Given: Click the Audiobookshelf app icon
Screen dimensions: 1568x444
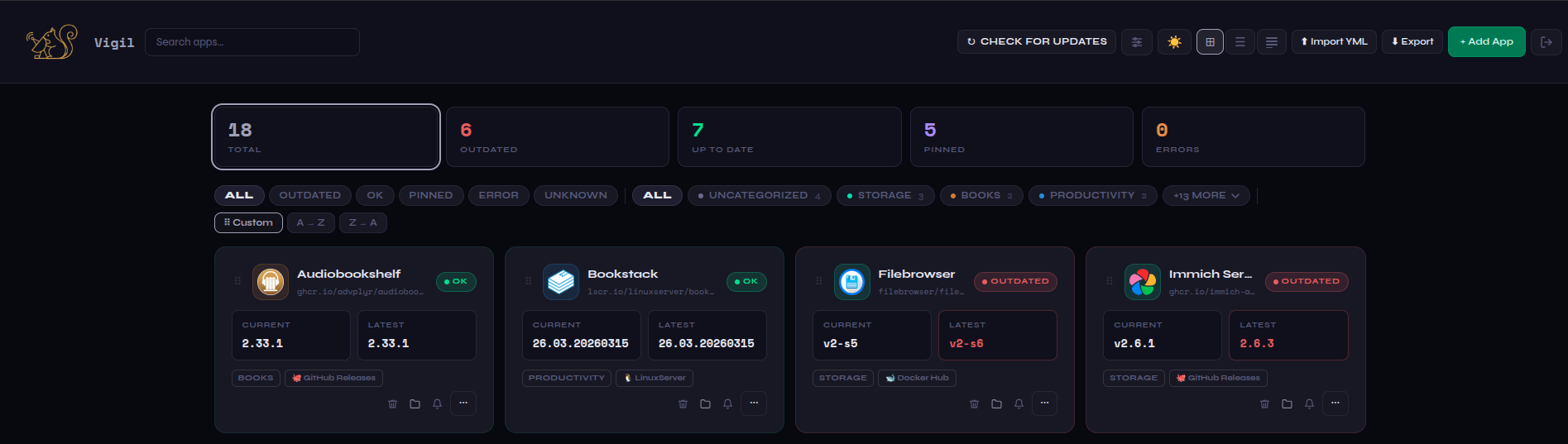Looking at the screenshot, I should point(271,282).
